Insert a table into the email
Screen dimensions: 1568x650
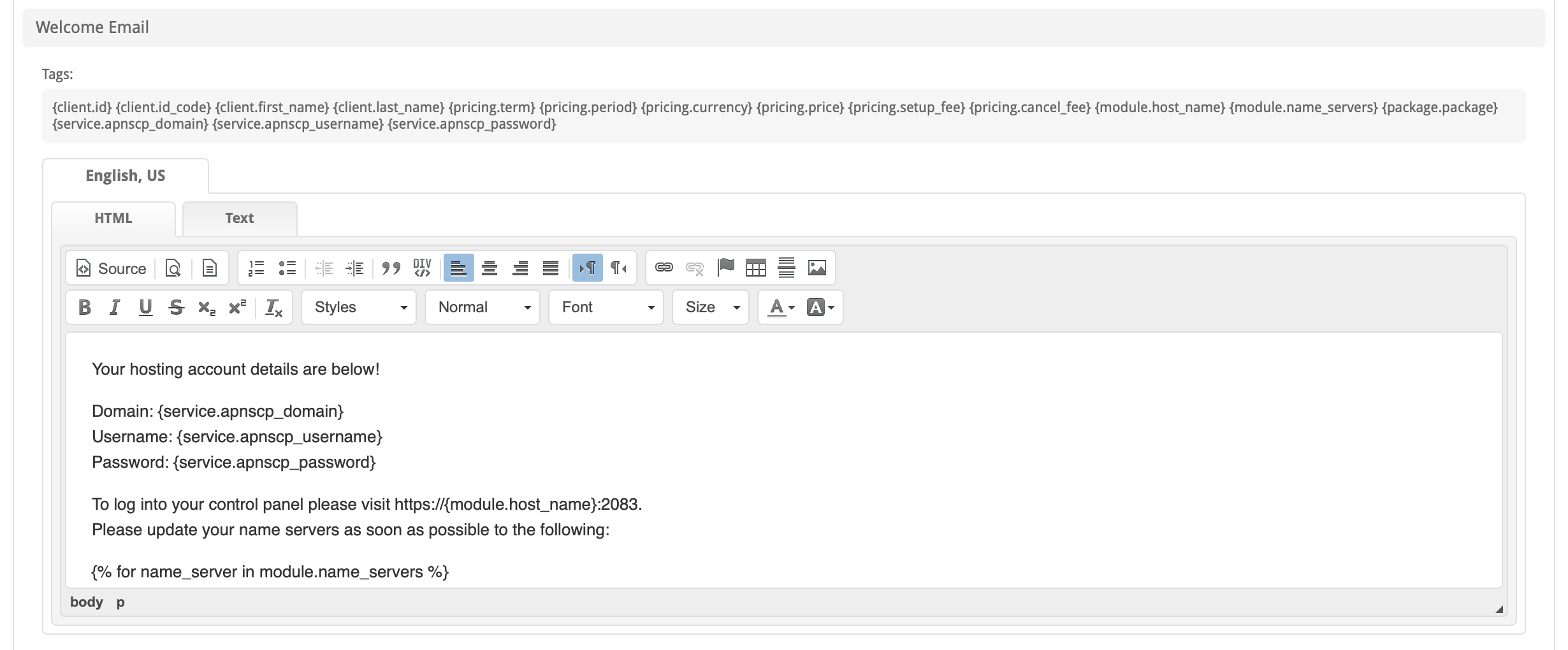click(x=755, y=268)
